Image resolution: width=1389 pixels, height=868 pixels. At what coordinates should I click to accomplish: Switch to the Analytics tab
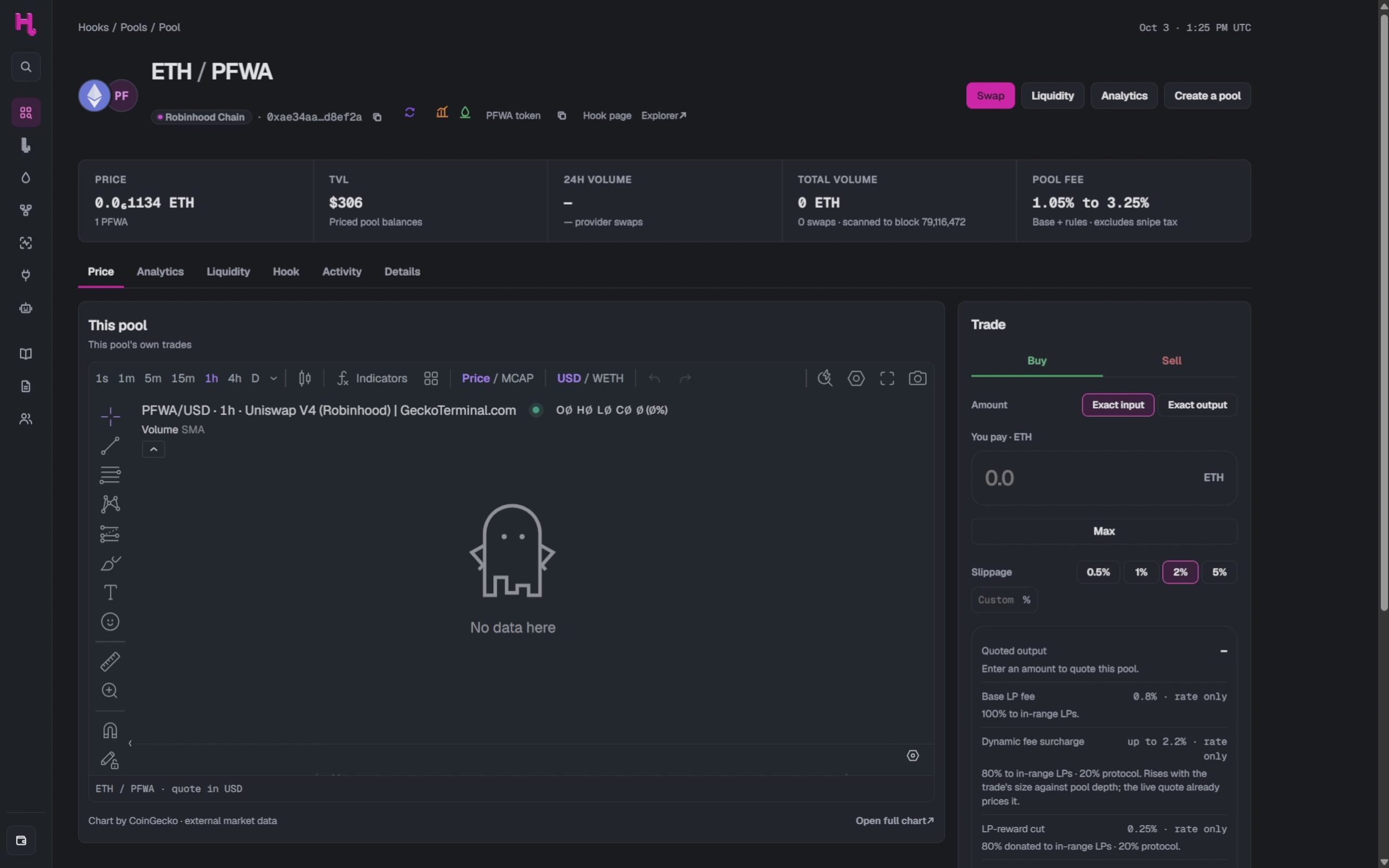tap(160, 272)
